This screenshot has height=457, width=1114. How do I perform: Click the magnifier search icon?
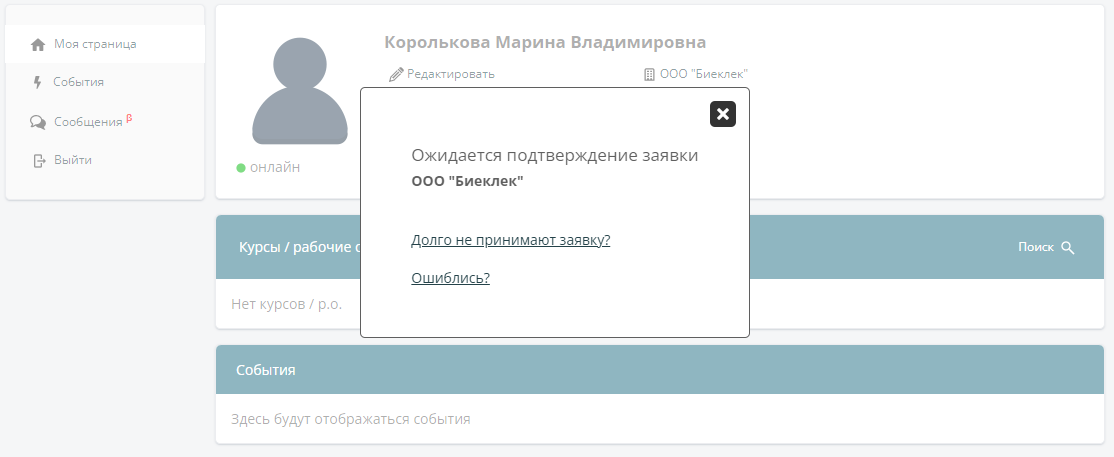pyautogui.click(x=1068, y=248)
